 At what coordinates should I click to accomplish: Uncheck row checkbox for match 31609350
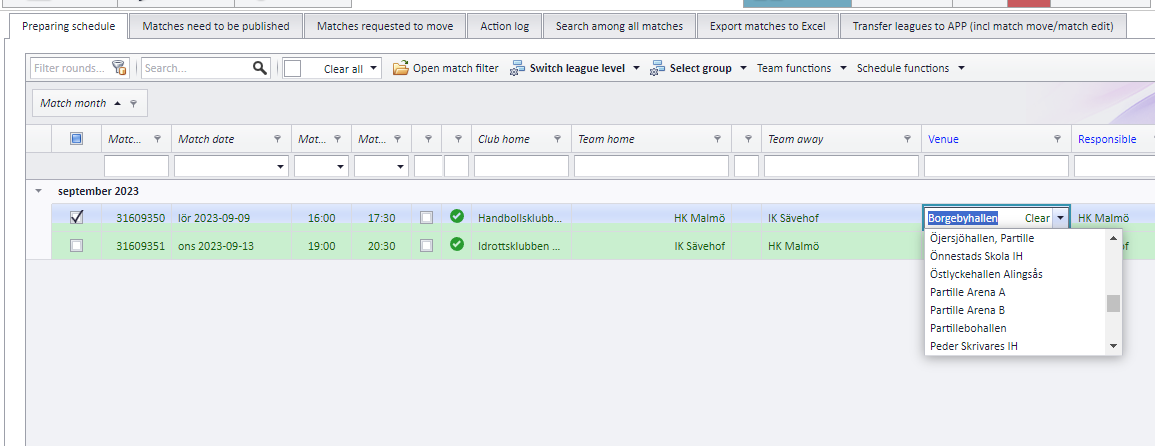77,217
